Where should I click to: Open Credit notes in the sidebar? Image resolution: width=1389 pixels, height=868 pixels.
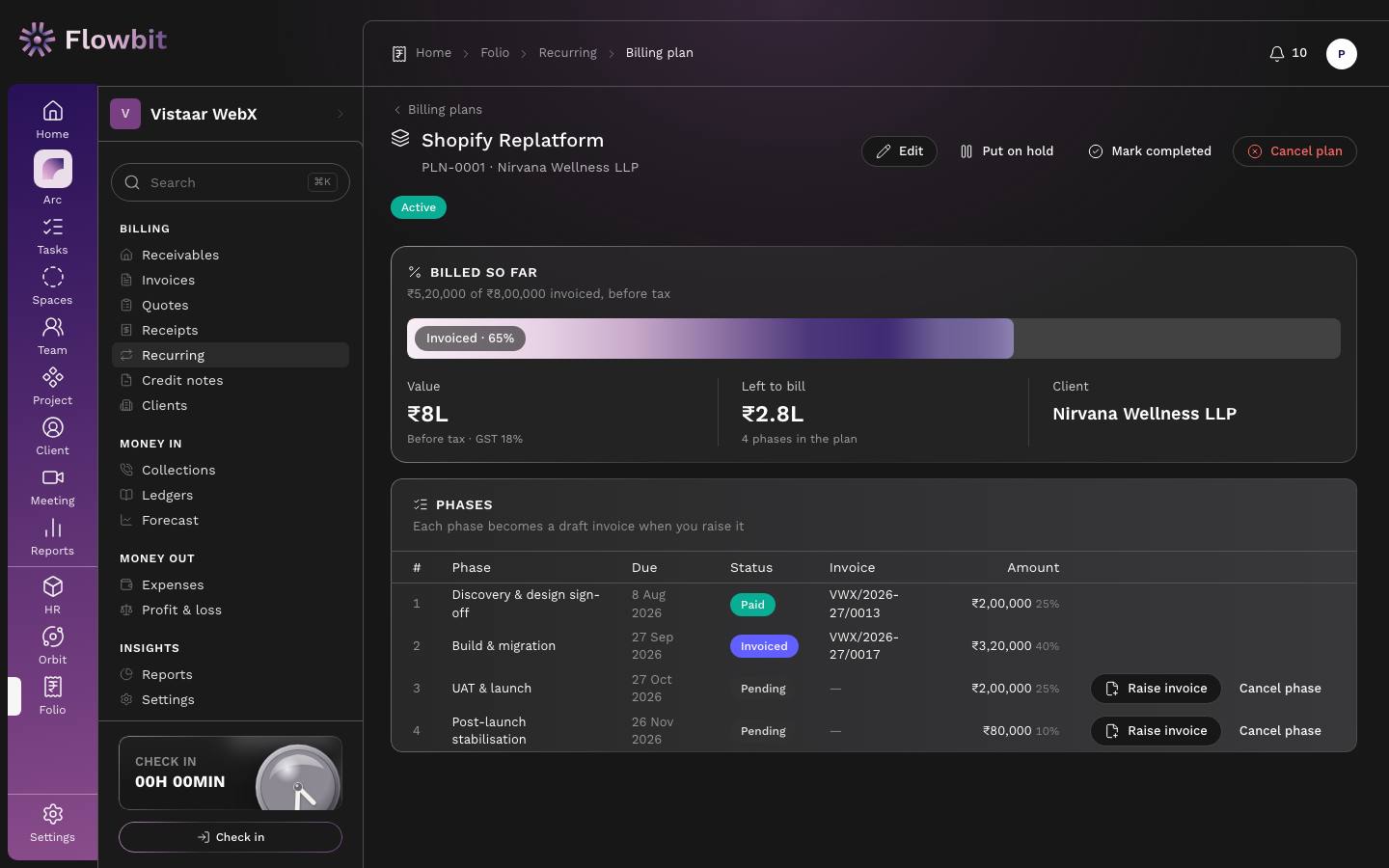click(x=231, y=380)
